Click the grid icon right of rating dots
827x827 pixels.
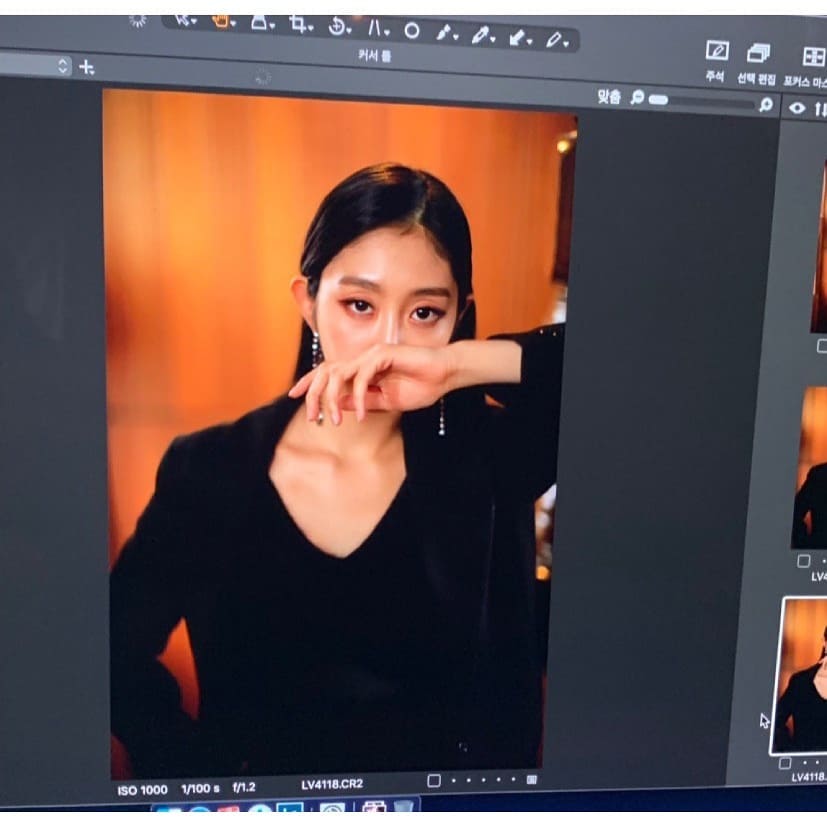pos(532,779)
